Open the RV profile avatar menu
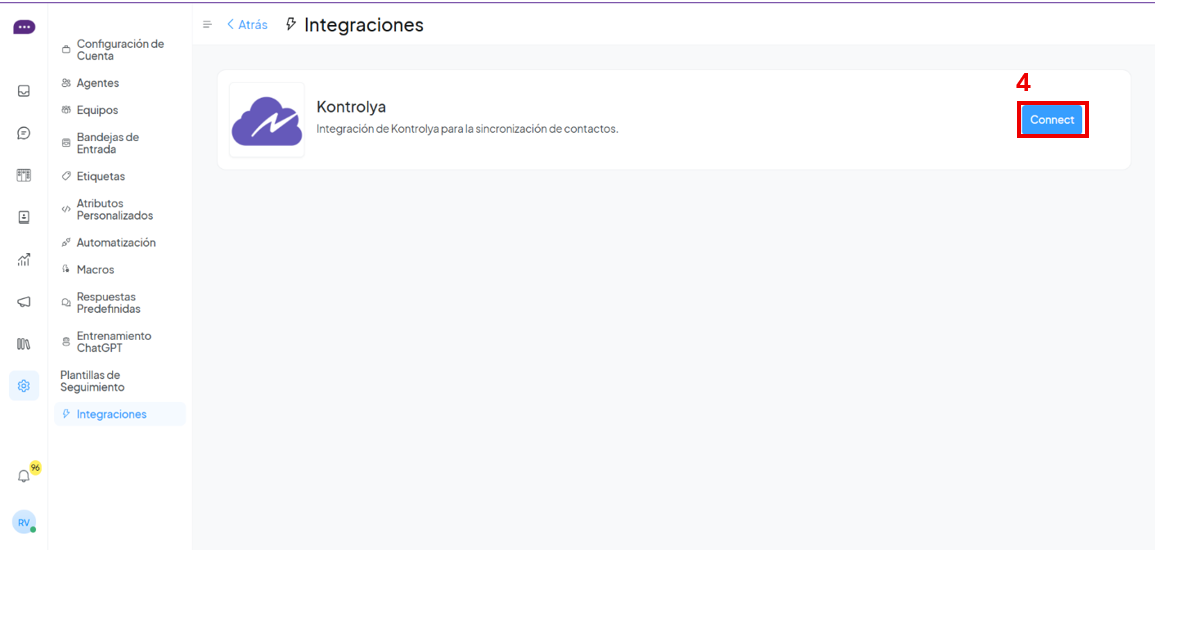The width and height of the screenshot is (1203, 617). coord(24,522)
